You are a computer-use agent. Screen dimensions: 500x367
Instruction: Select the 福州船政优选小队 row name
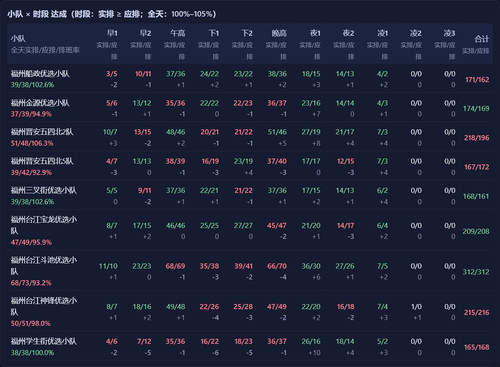tap(40, 74)
